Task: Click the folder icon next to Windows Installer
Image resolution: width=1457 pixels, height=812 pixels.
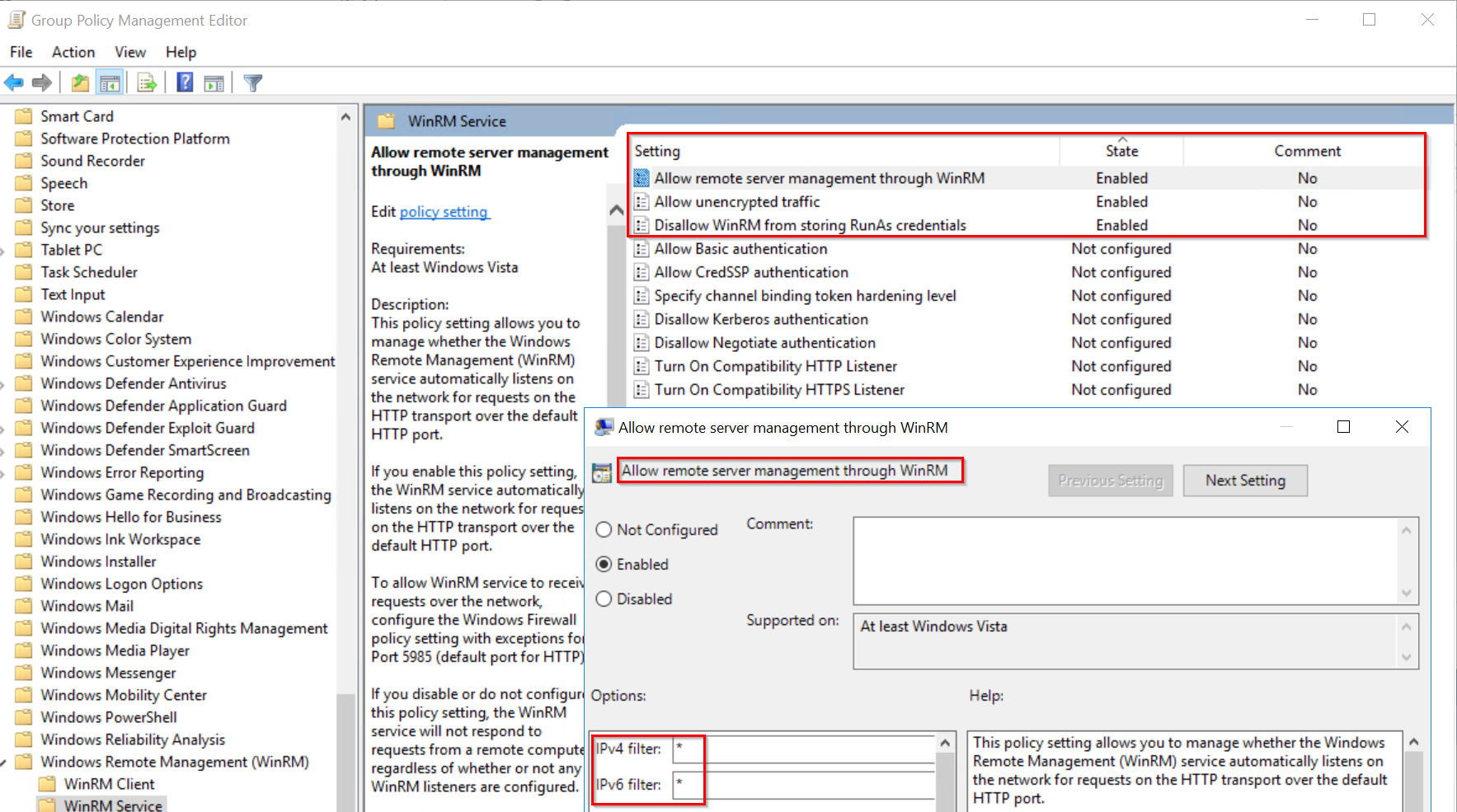Action: pyautogui.click(x=25, y=561)
